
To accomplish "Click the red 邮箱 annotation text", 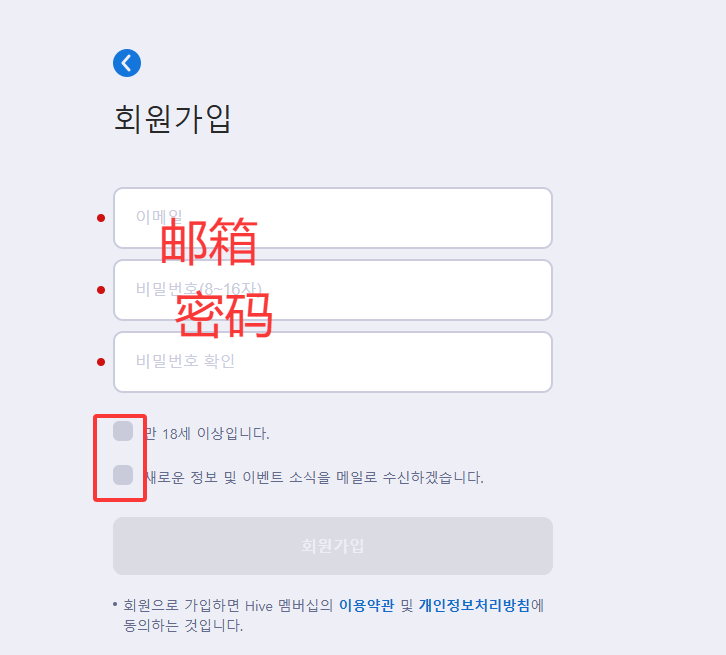I will 208,242.
